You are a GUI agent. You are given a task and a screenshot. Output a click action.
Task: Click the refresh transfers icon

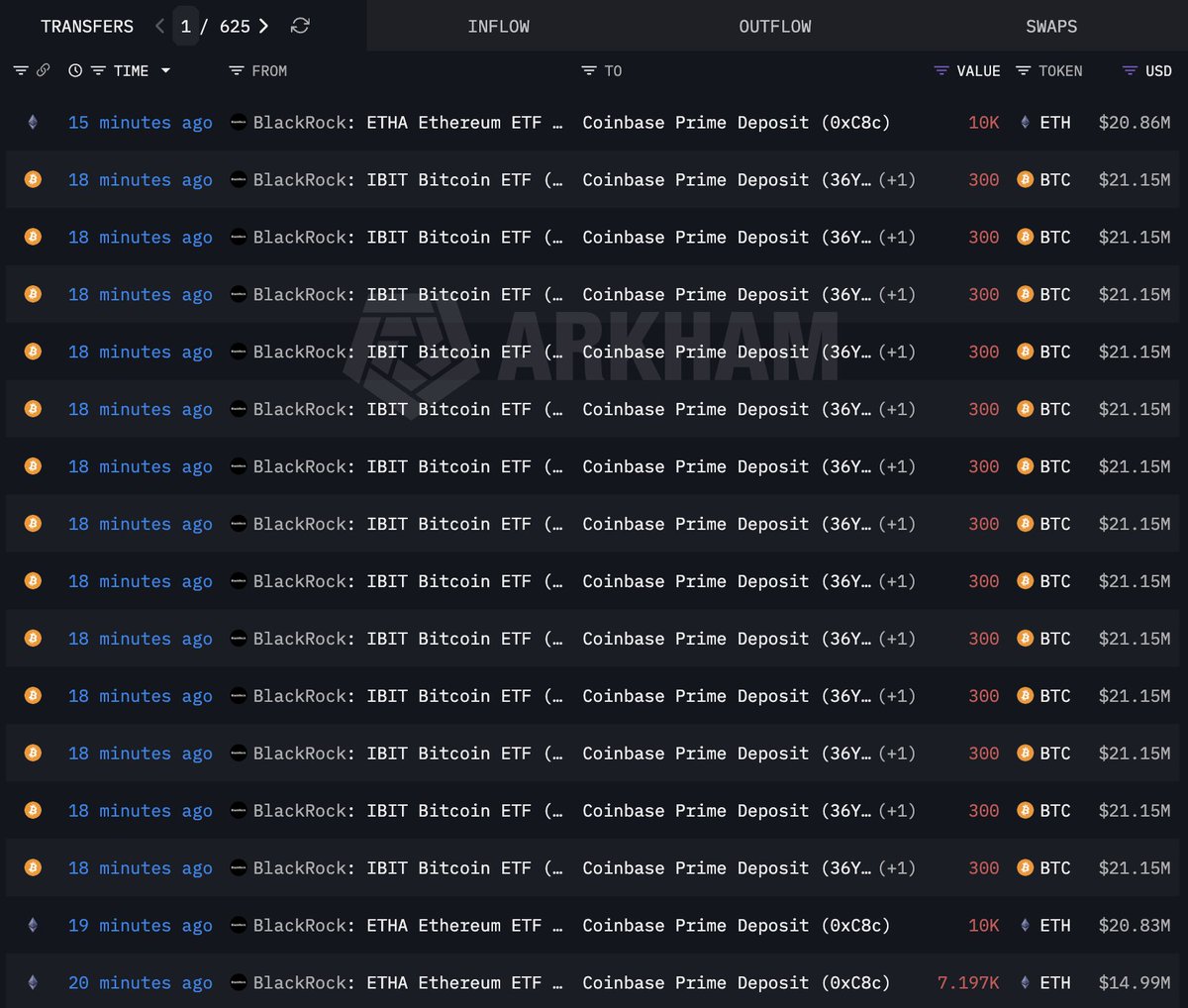pyautogui.click(x=300, y=26)
